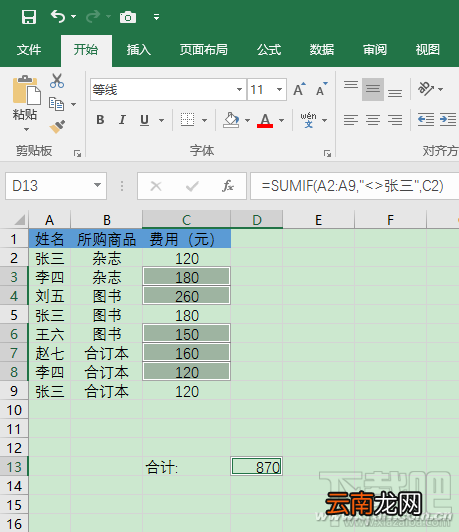The height and width of the screenshot is (532, 459).
Task: Open the Undo history dropdown arrow
Action: [x=74, y=16]
